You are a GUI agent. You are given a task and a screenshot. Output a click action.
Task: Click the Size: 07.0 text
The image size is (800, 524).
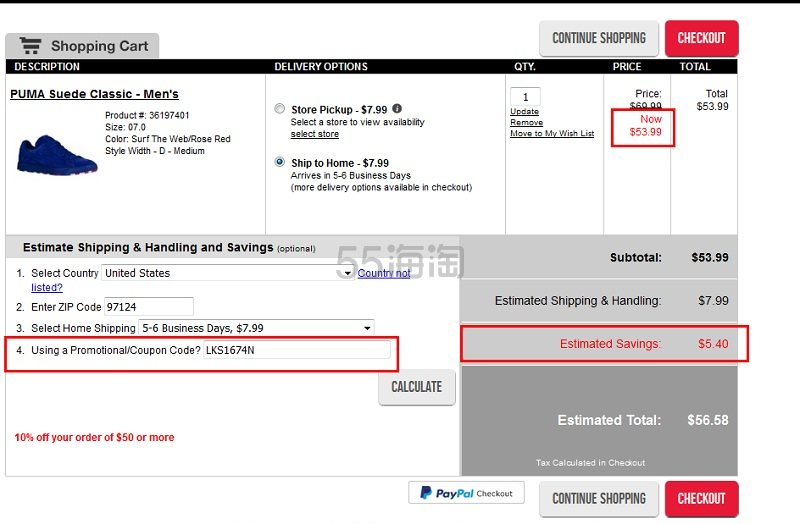point(126,127)
